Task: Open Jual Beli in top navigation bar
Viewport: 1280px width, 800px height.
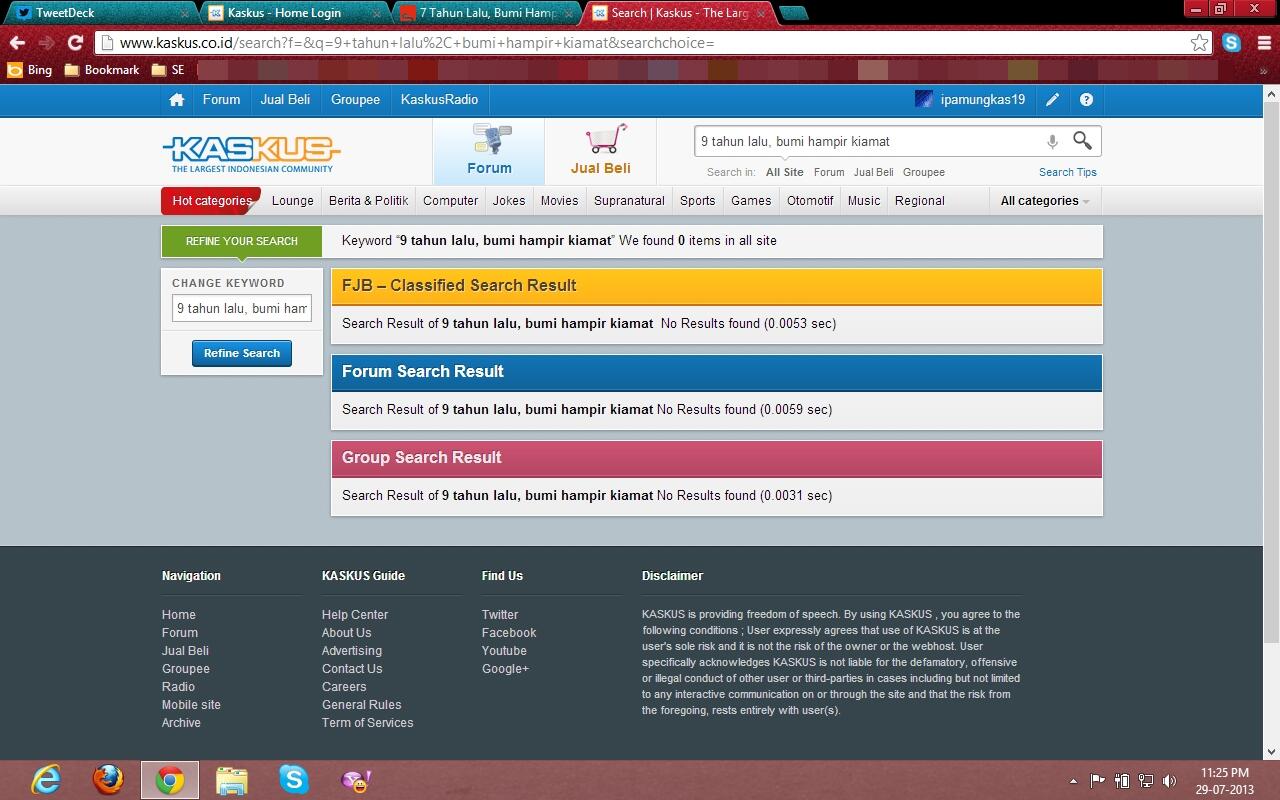Action: tap(285, 100)
